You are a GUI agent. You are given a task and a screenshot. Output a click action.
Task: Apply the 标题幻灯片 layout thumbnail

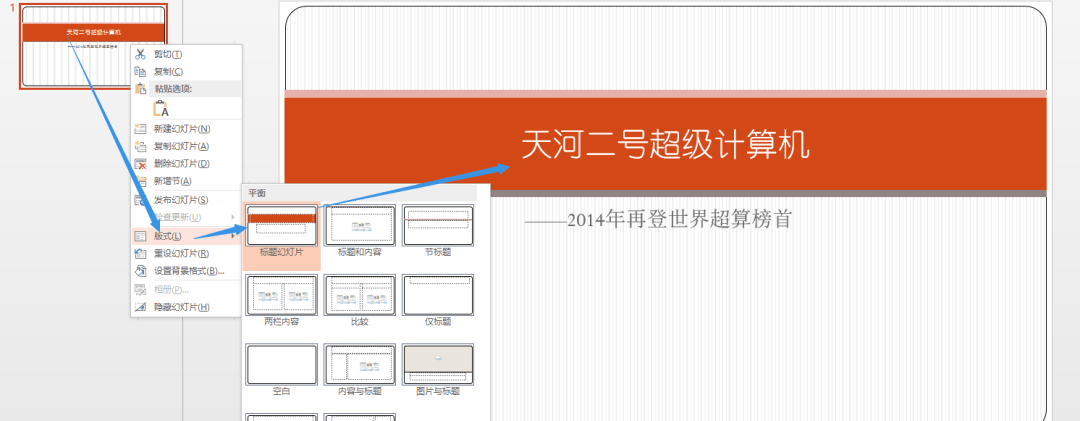[282, 226]
